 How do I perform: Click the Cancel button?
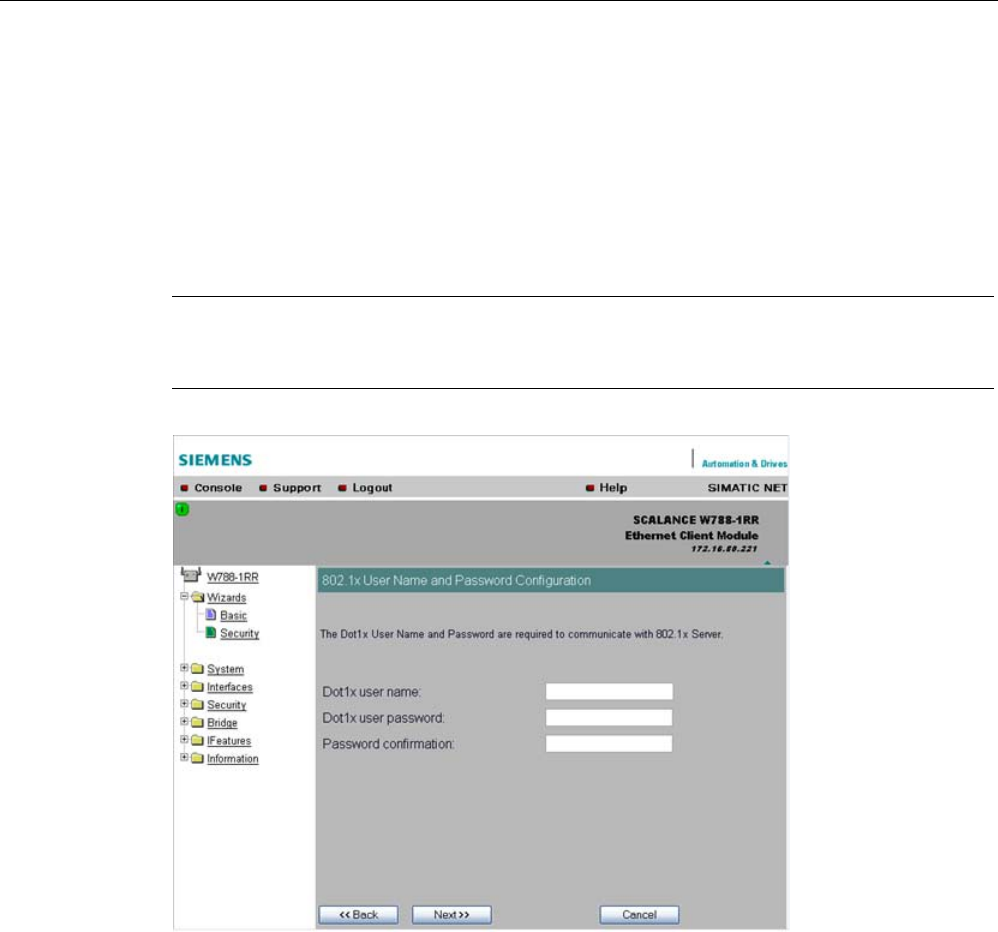click(x=639, y=914)
